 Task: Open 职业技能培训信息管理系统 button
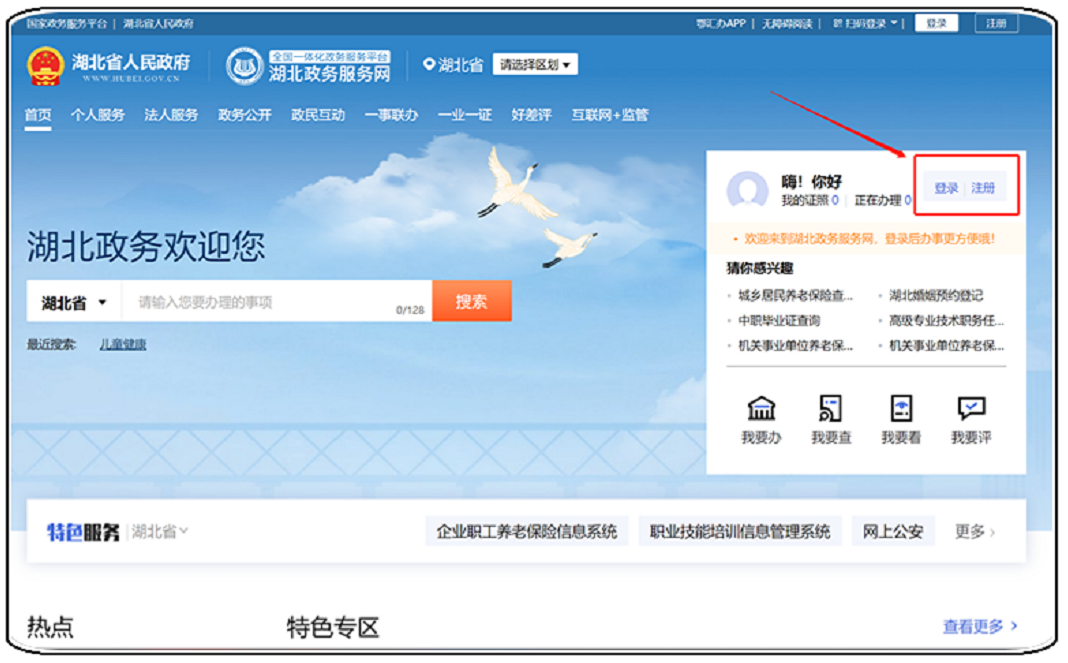tap(740, 531)
